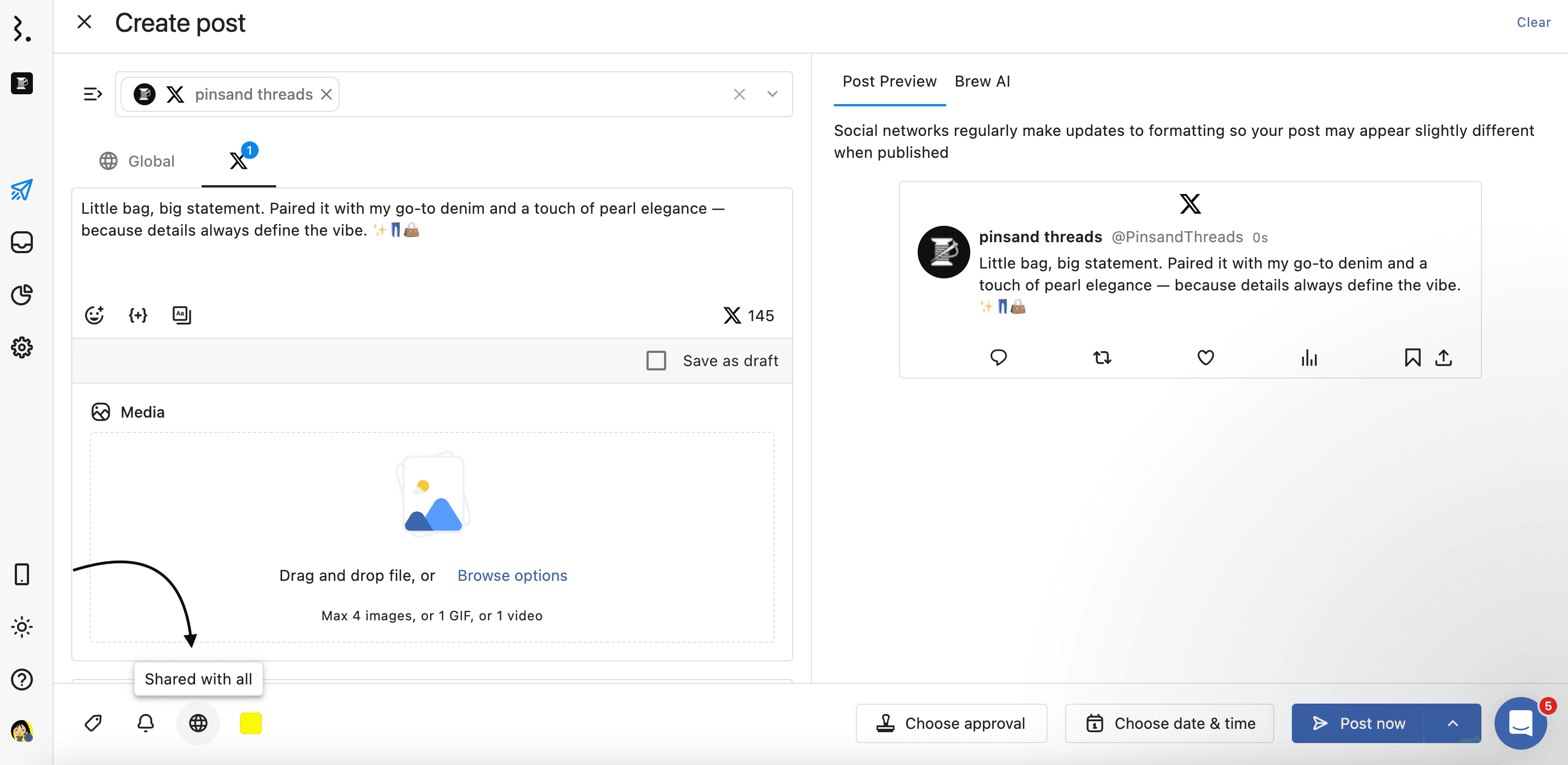Click the Choose approval button
The width and height of the screenshot is (1568, 765).
[952, 723]
